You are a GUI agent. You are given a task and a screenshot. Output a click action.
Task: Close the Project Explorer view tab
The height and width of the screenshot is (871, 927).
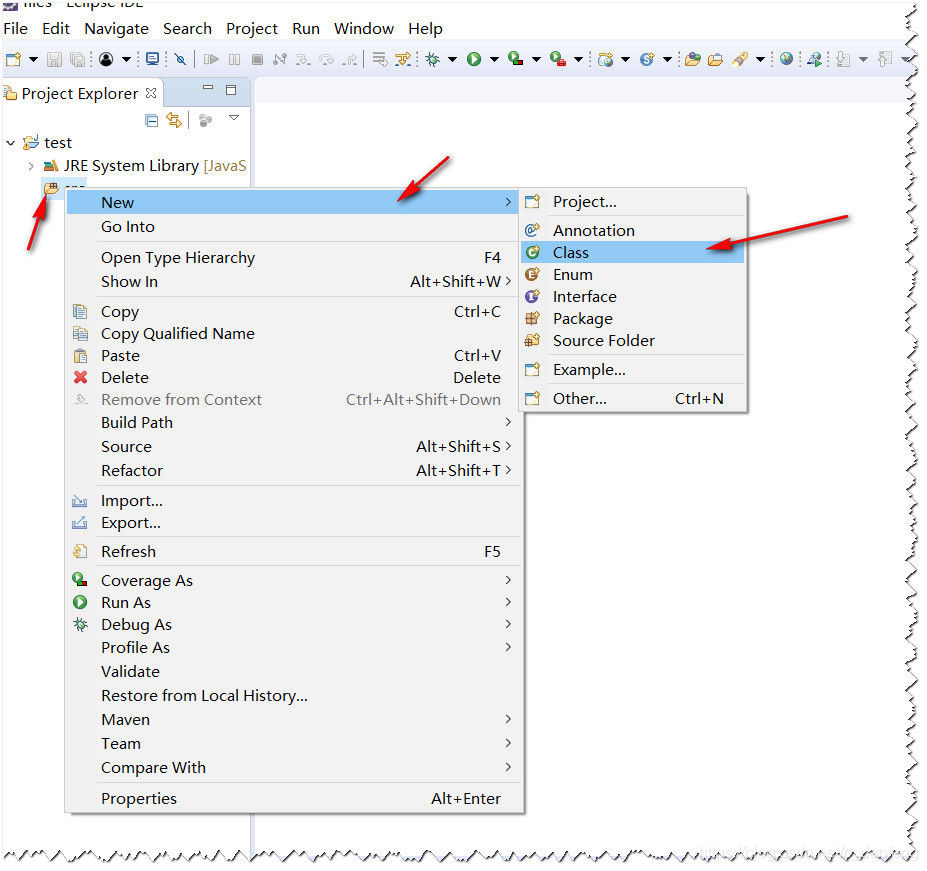(151, 93)
